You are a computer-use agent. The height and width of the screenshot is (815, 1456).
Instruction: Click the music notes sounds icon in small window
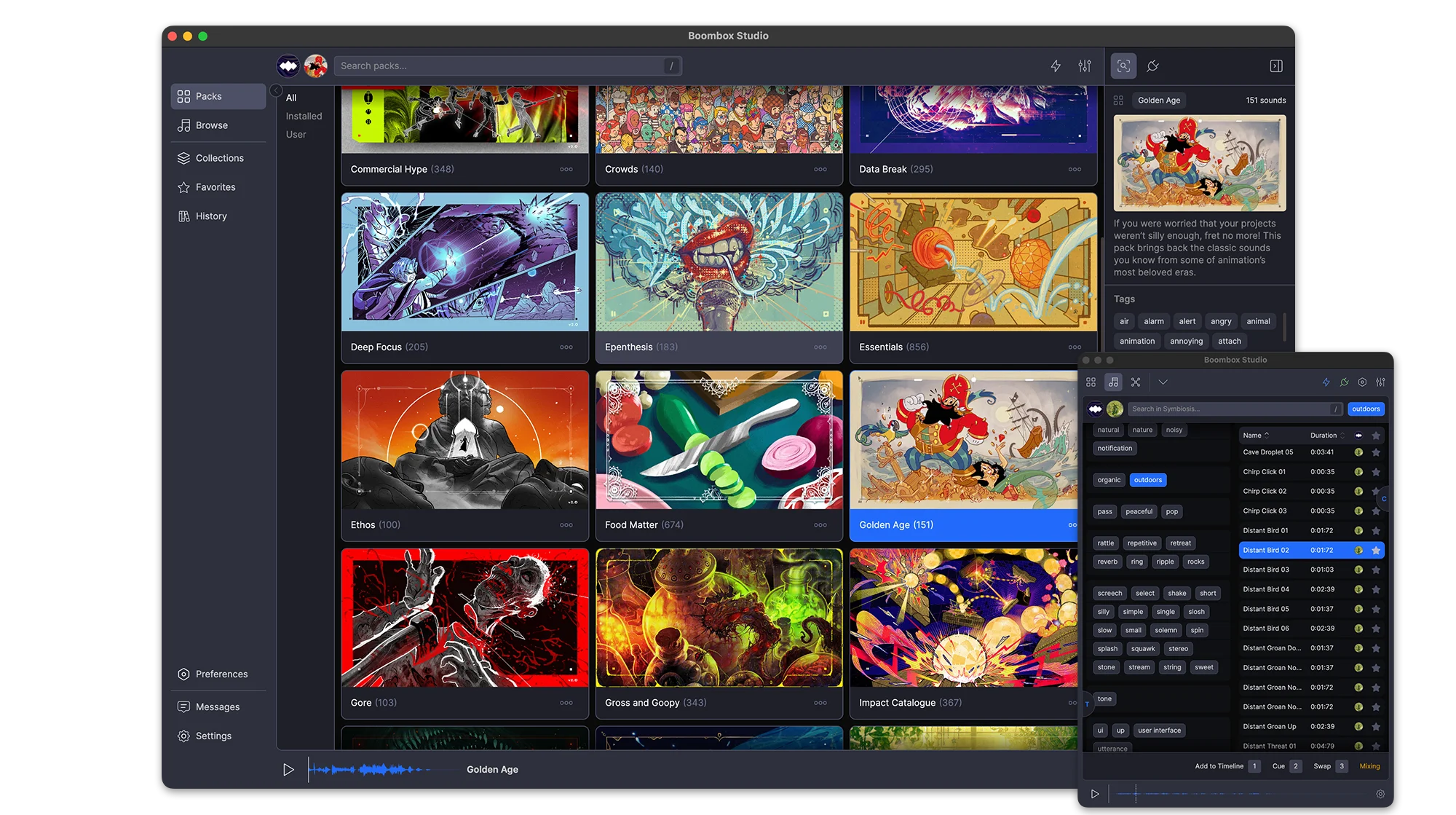coord(1113,382)
